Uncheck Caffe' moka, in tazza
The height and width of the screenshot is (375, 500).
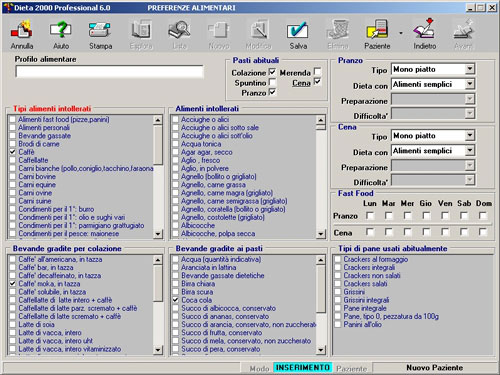(13, 284)
